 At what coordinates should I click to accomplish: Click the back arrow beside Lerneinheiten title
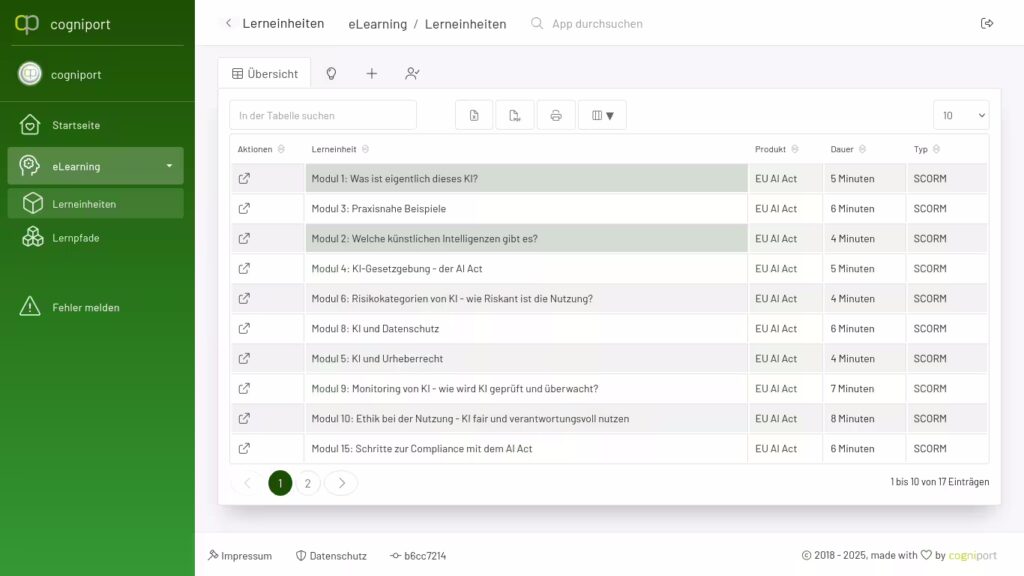[x=228, y=23]
